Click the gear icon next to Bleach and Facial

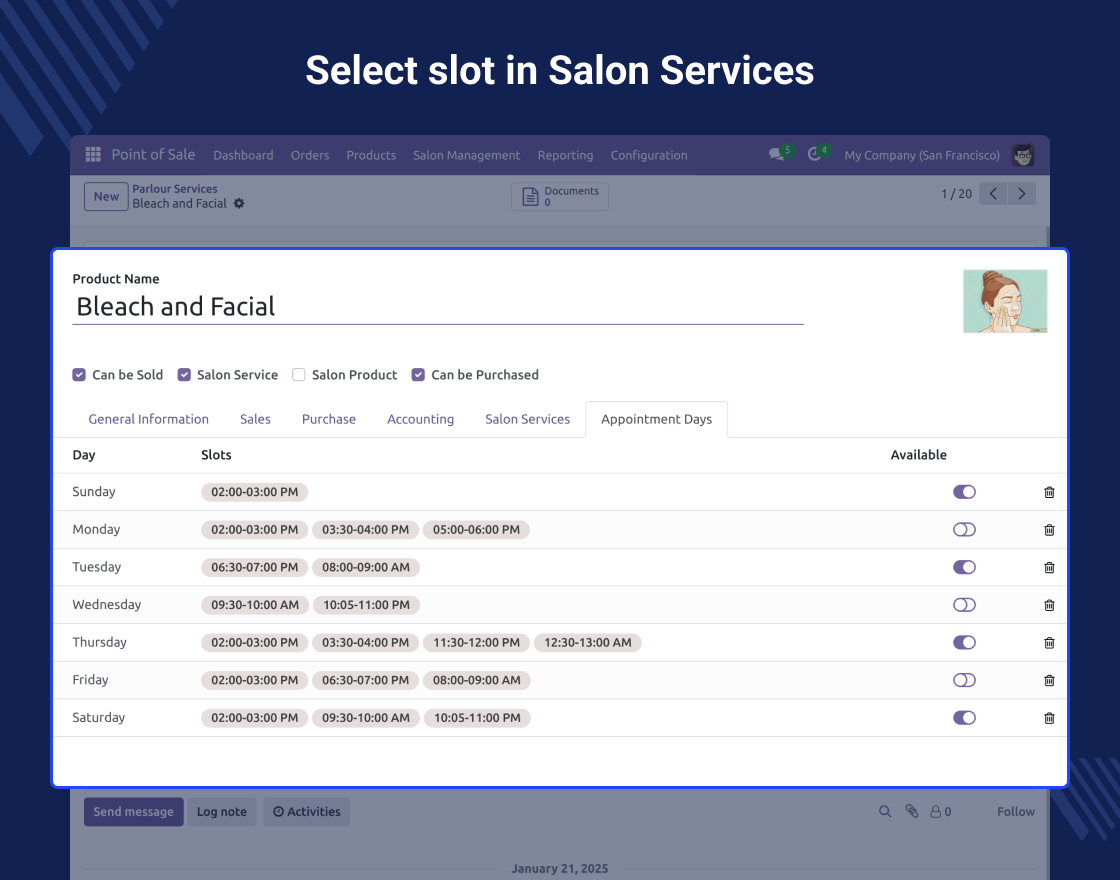click(239, 204)
